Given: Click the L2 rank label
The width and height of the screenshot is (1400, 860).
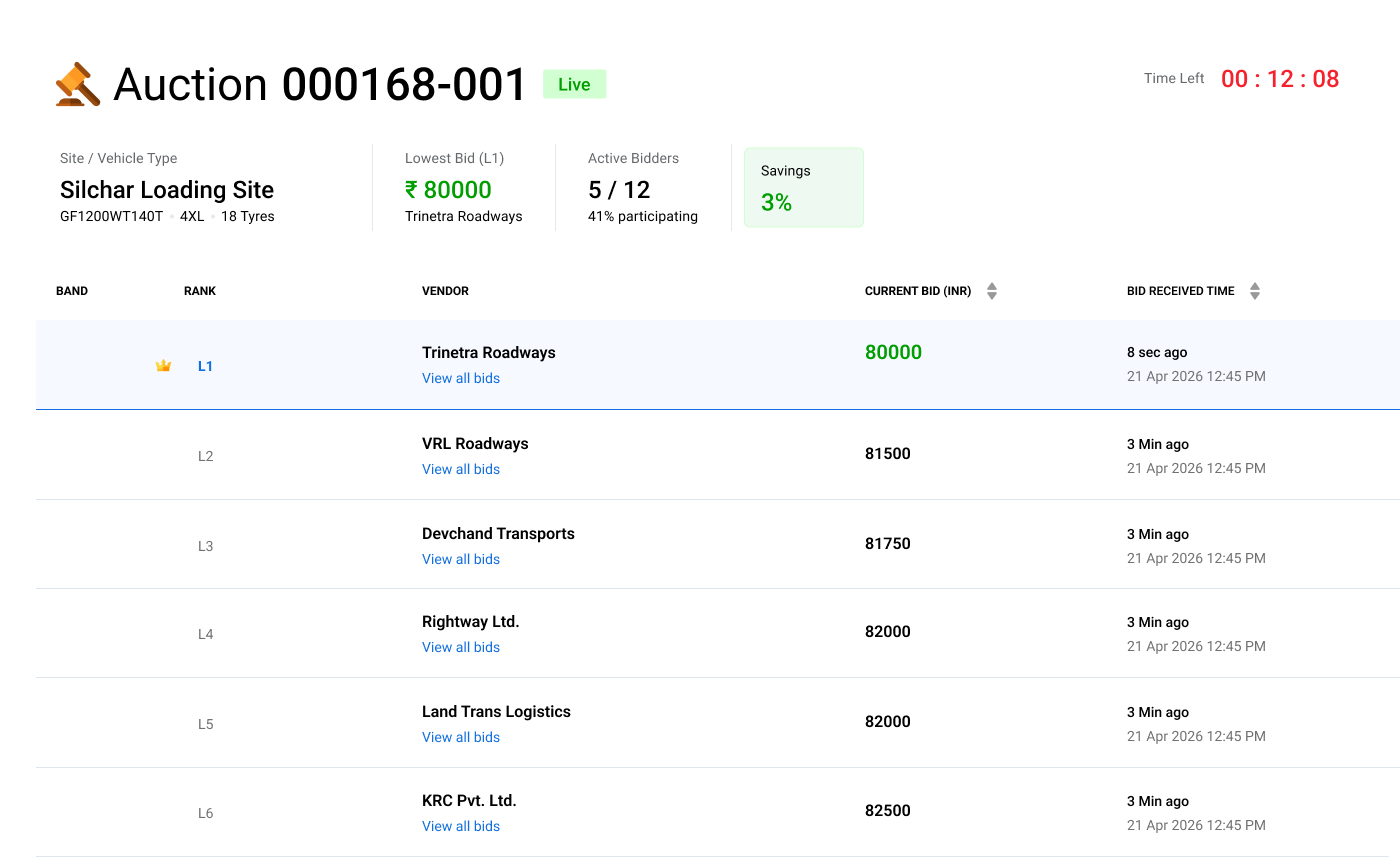Looking at the screenshot, I should coord(205,456).
